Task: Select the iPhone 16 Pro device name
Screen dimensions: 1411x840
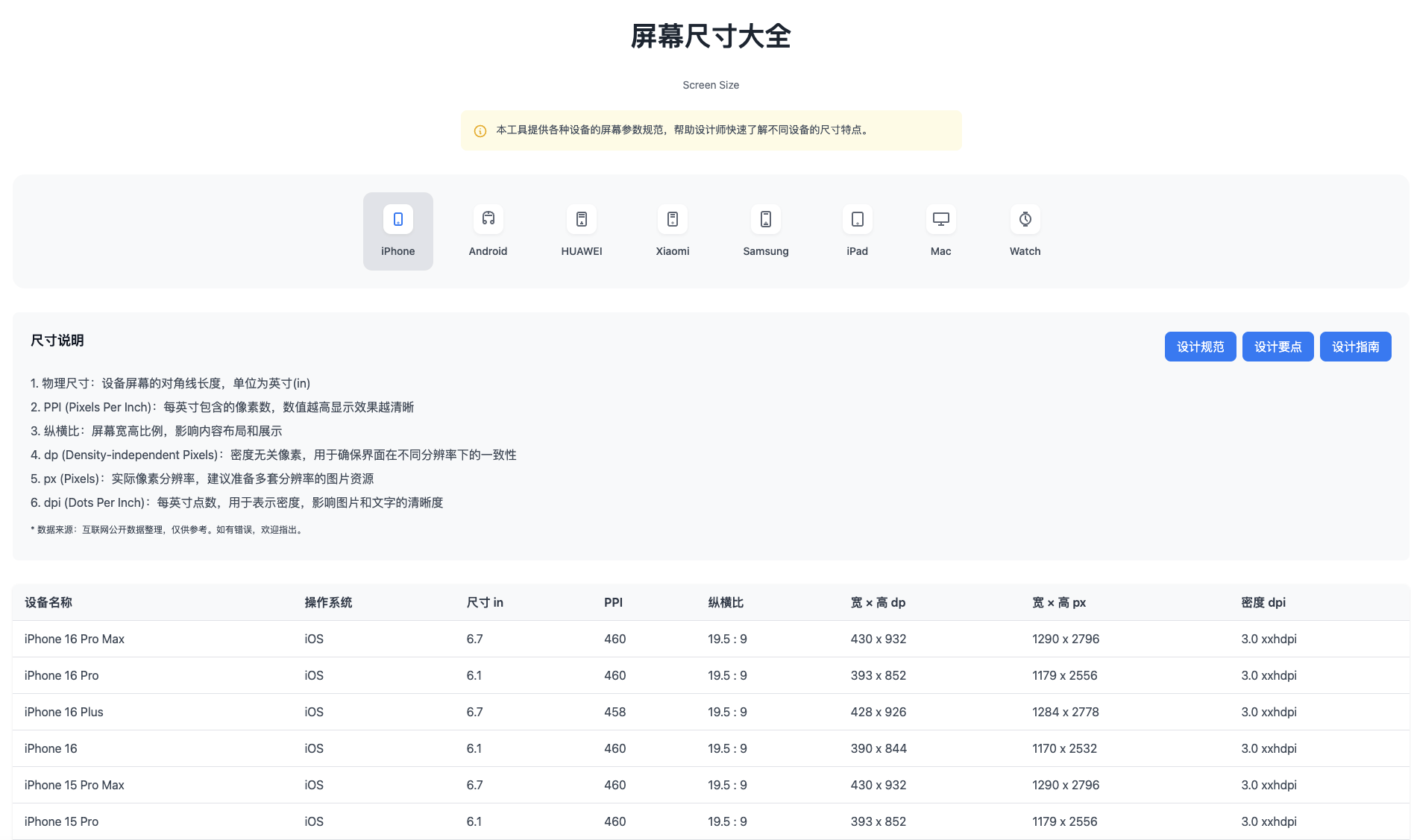Action: click(62, 675)
